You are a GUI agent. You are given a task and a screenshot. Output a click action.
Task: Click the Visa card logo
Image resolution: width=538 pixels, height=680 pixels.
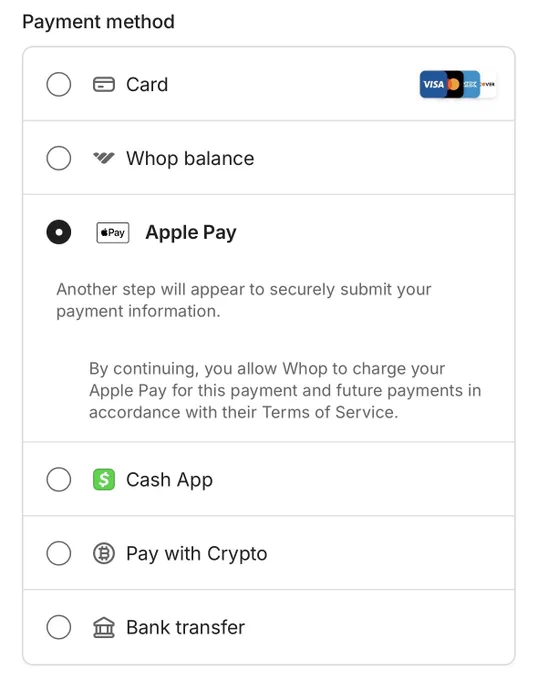coord(432,84)
